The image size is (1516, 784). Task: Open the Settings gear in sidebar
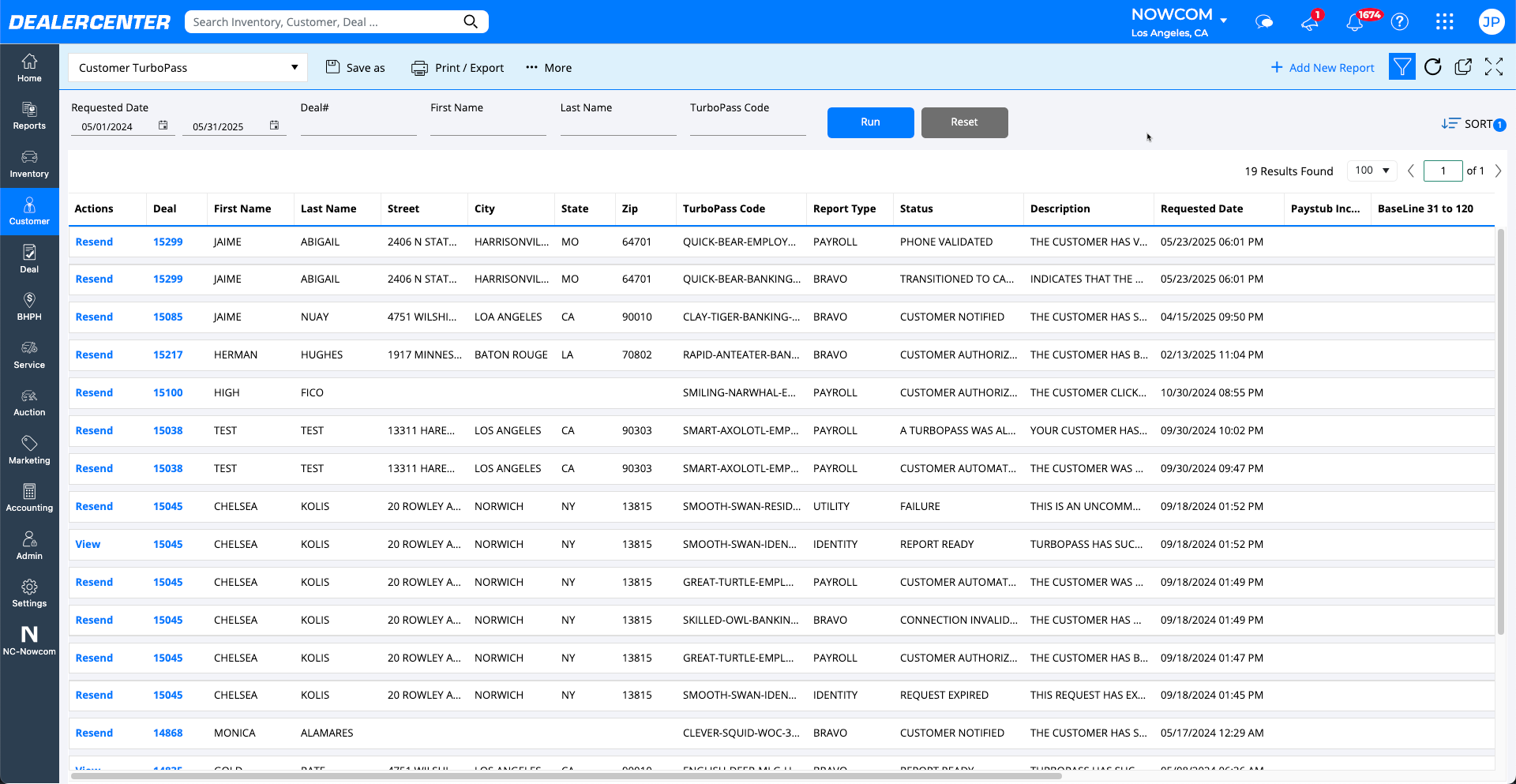point(29,593)
